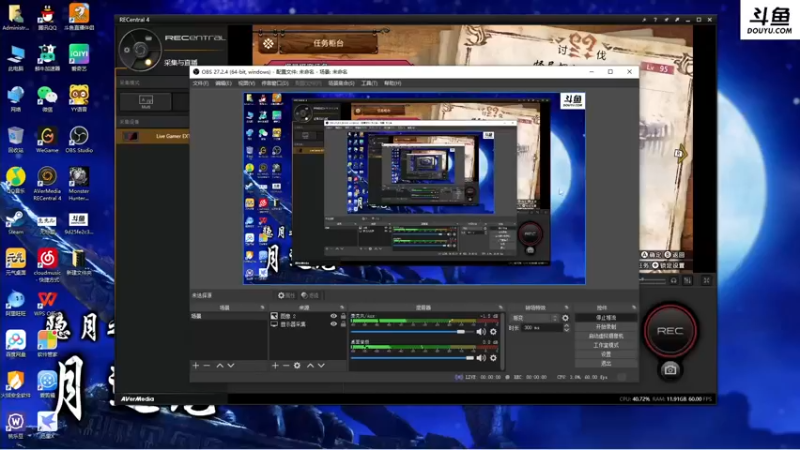Viewport: 800px width, 450px height.
Task: Mute the desktop audio channel
Action: click(x=481, y=358)
